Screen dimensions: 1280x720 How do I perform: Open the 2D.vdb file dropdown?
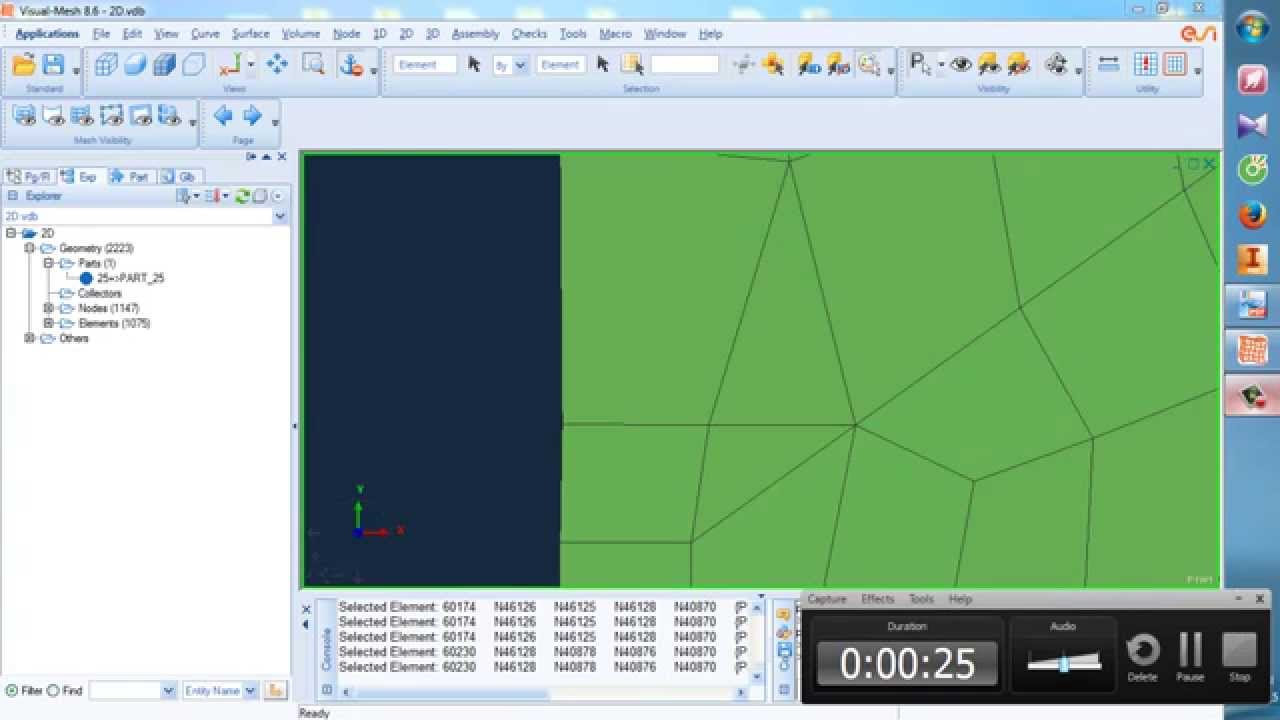pos(280,216)
